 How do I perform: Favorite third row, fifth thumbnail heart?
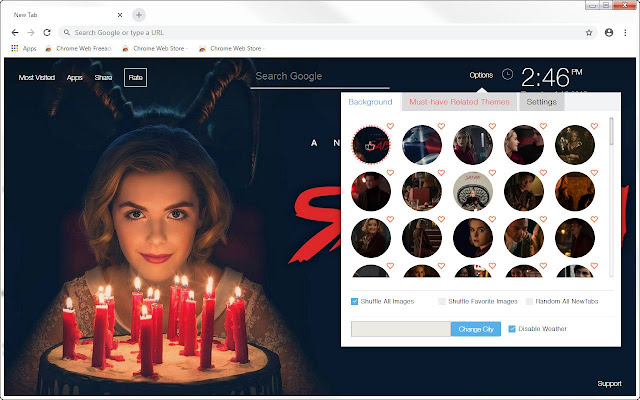click(x=594, y=219)
